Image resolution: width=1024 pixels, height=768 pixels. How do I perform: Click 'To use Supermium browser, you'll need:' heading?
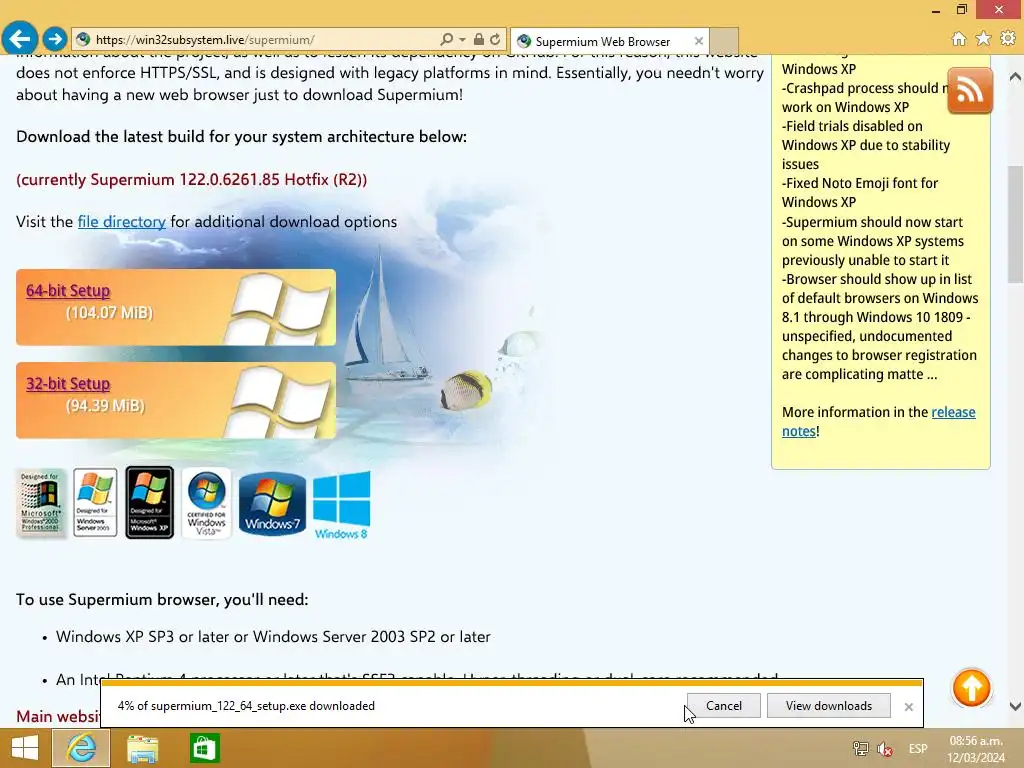pos(162,600)
